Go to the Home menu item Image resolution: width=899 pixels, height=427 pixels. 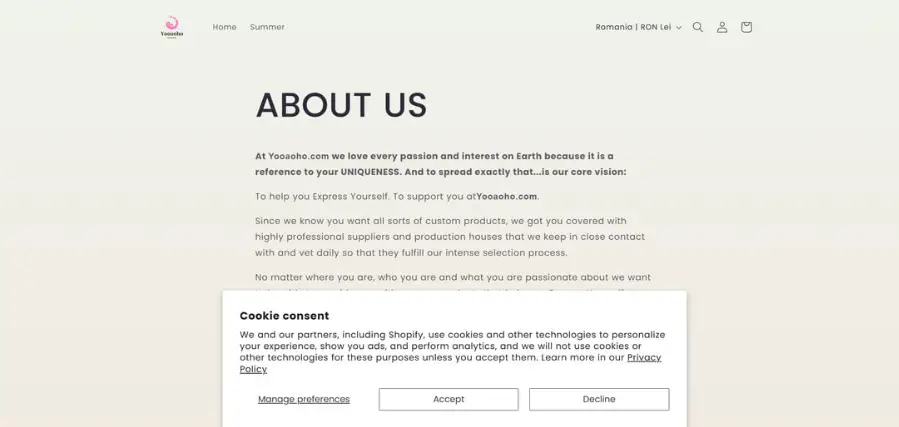coord(224,27)
